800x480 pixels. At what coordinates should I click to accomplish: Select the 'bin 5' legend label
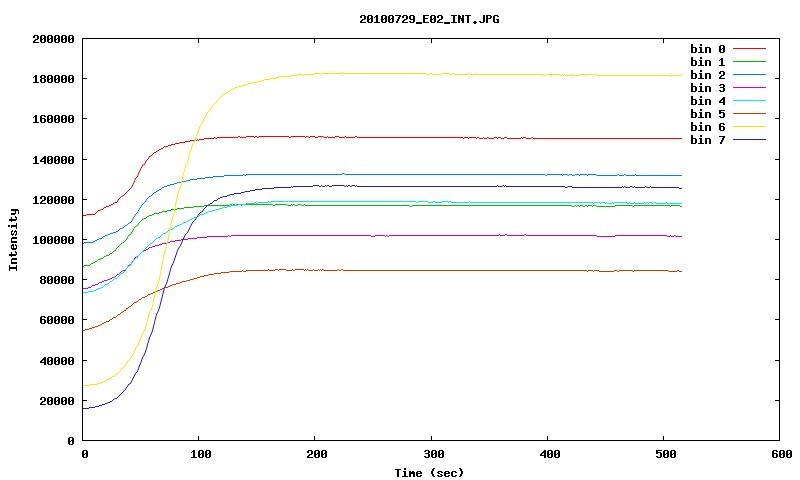coord(708,114)
